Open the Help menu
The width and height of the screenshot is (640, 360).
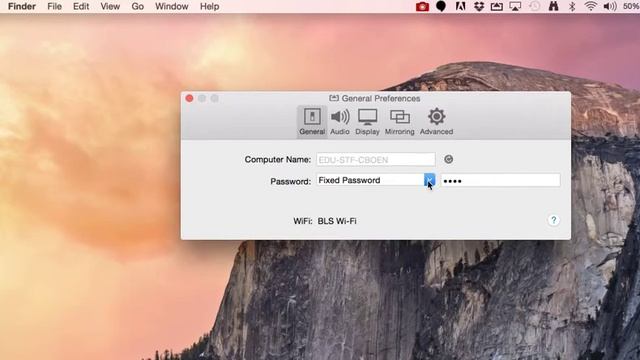point(209,7)
